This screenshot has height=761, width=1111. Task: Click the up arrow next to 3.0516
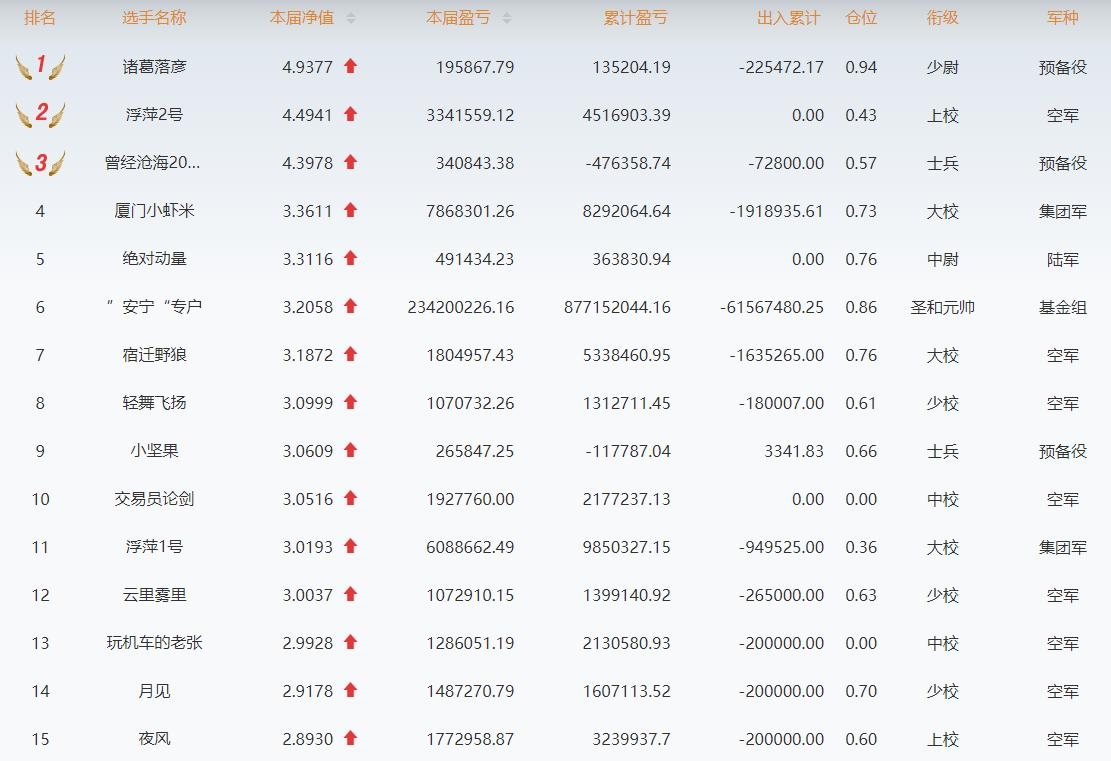click(x=350, y=498)
